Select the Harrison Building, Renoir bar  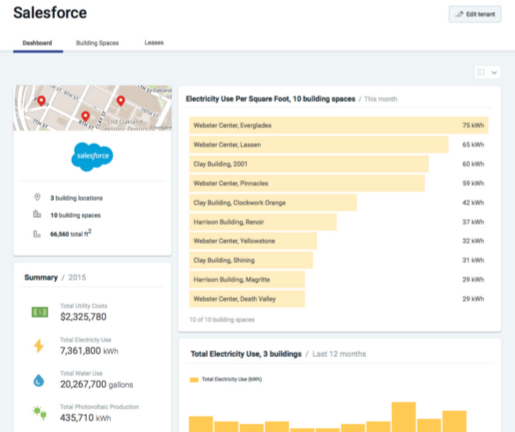(x=263, y=222)
